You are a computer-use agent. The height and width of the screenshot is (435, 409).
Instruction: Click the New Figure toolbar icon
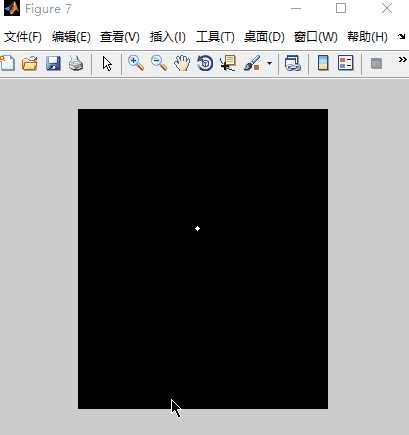(7, 63)
